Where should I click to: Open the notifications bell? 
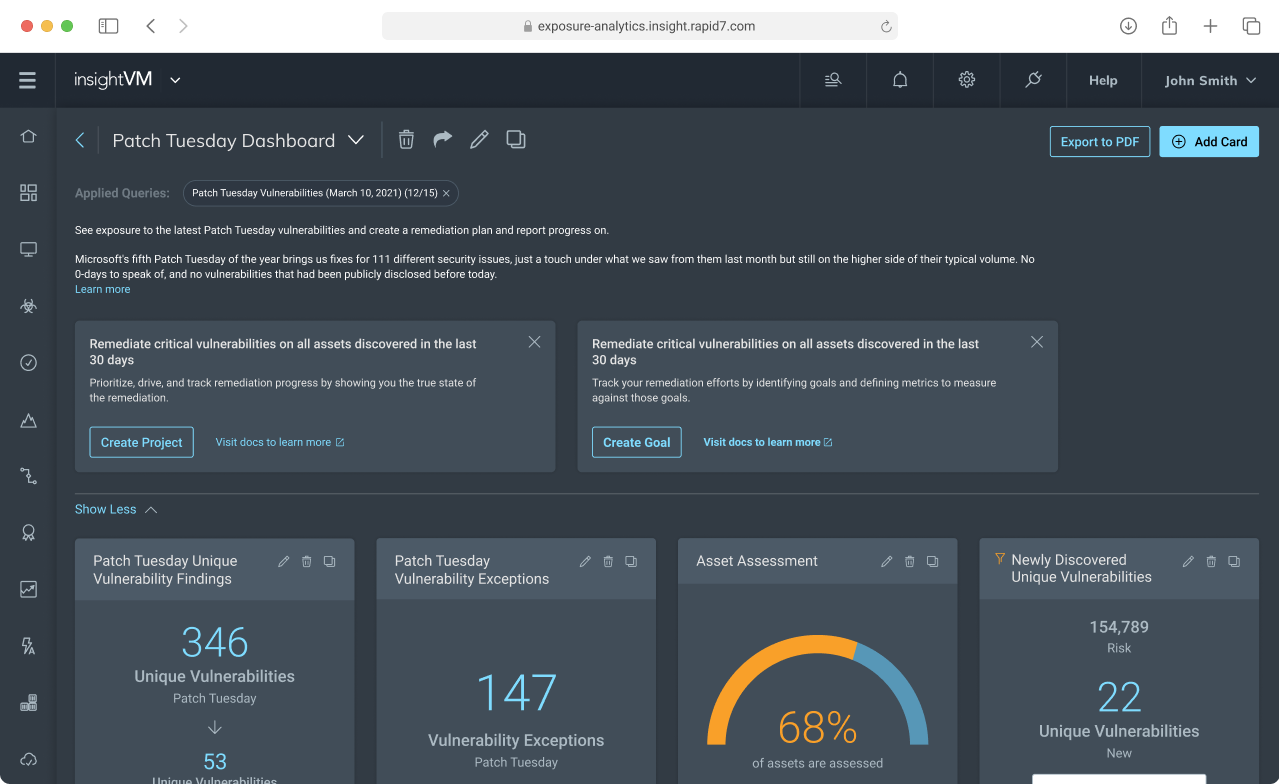[900, 80]
